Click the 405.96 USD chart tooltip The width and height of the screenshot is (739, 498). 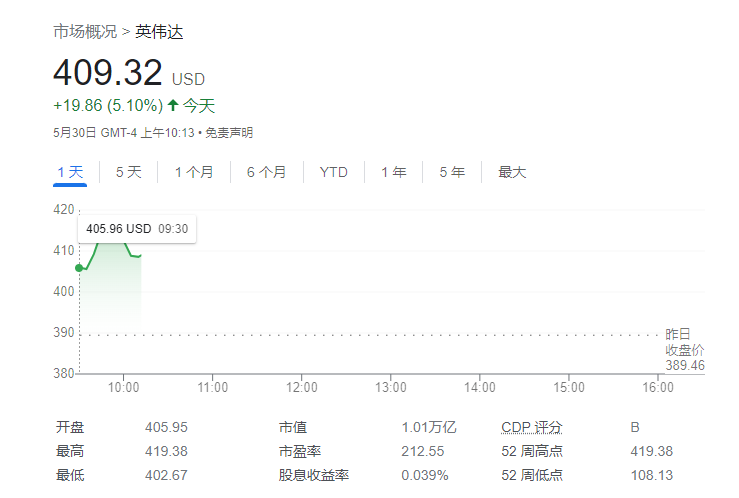(137, 229)
